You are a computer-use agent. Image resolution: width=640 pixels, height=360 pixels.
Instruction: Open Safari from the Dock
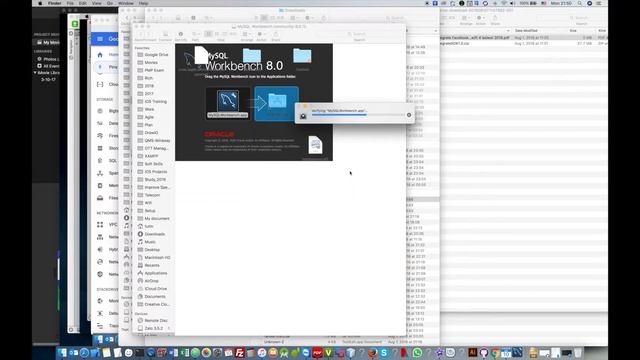[84, 353]
